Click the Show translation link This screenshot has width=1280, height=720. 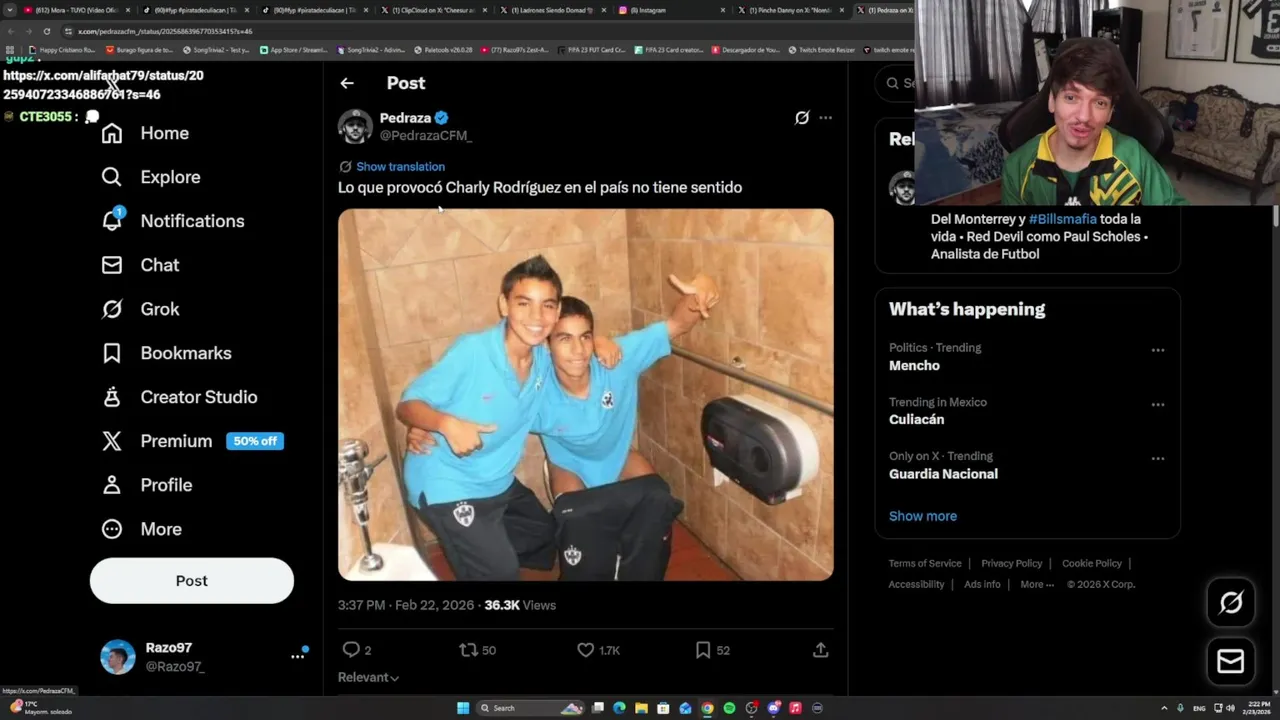(400, 167)
